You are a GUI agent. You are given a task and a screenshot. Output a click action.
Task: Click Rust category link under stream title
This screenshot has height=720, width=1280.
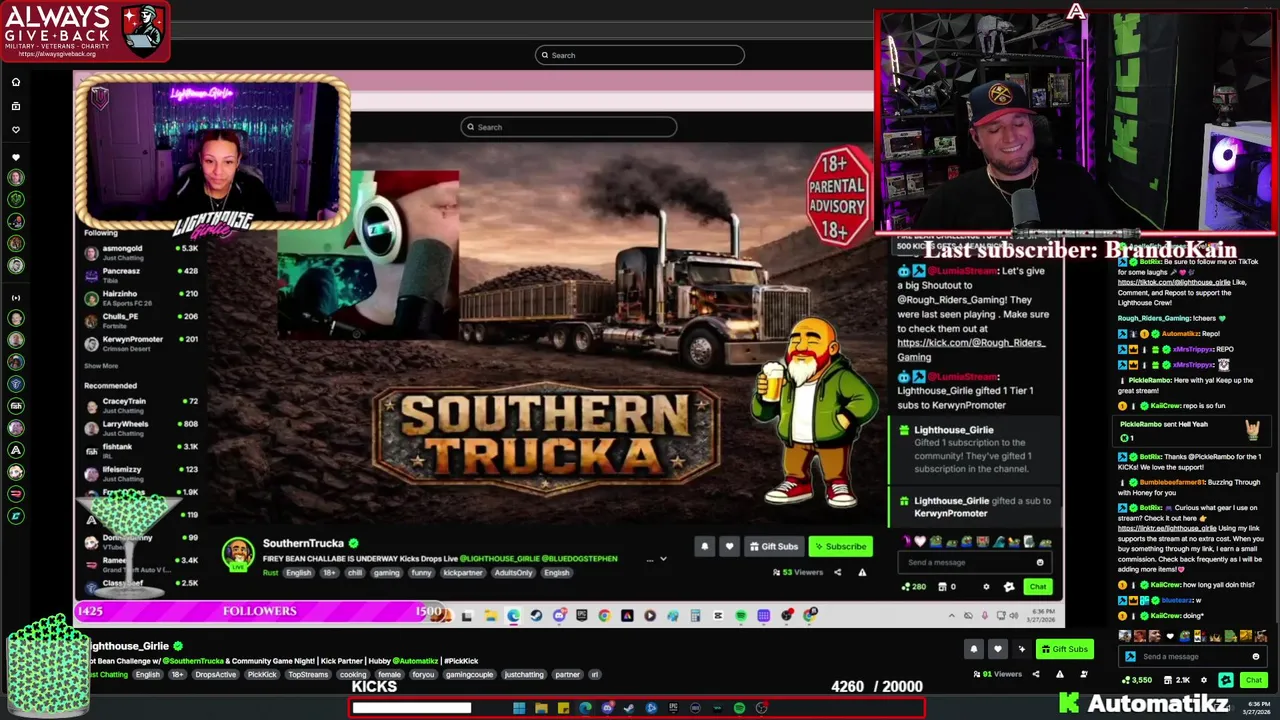270,573
